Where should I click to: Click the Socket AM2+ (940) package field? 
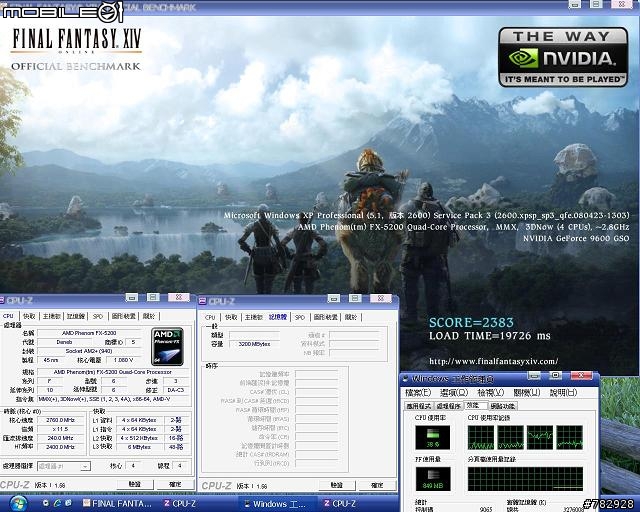point(89,351)
